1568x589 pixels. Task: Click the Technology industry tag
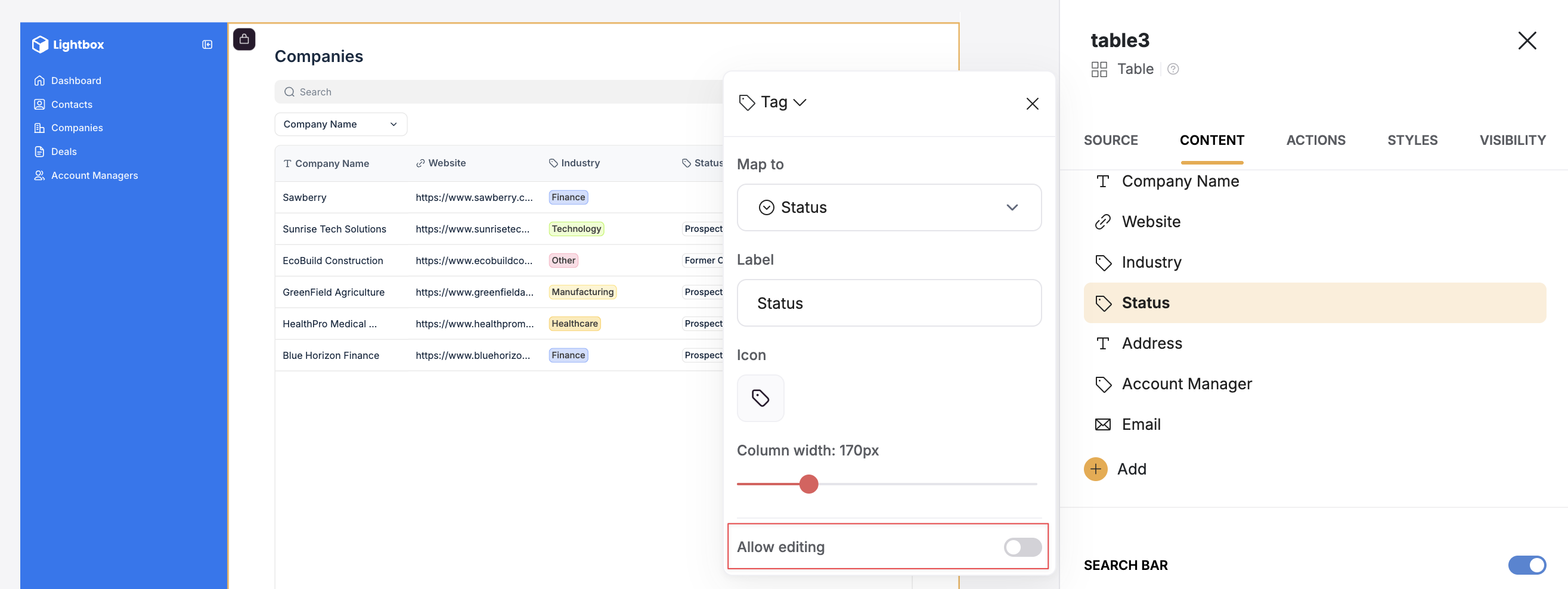click(576, 229)
